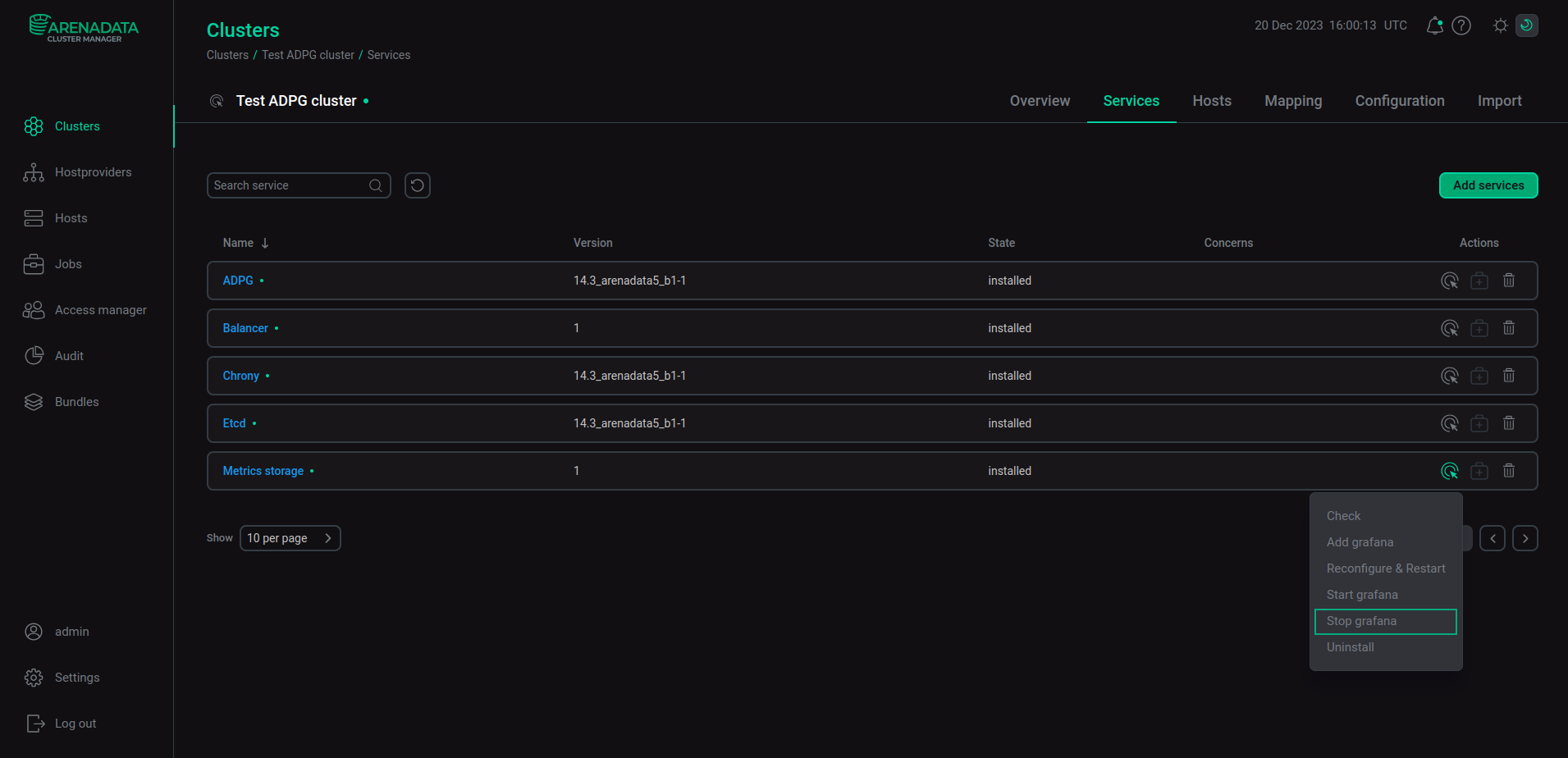Screen dimensions: 1568x758
Task: Search icon in Search service field
Action: pyautogui.click(x=376, y=185)
